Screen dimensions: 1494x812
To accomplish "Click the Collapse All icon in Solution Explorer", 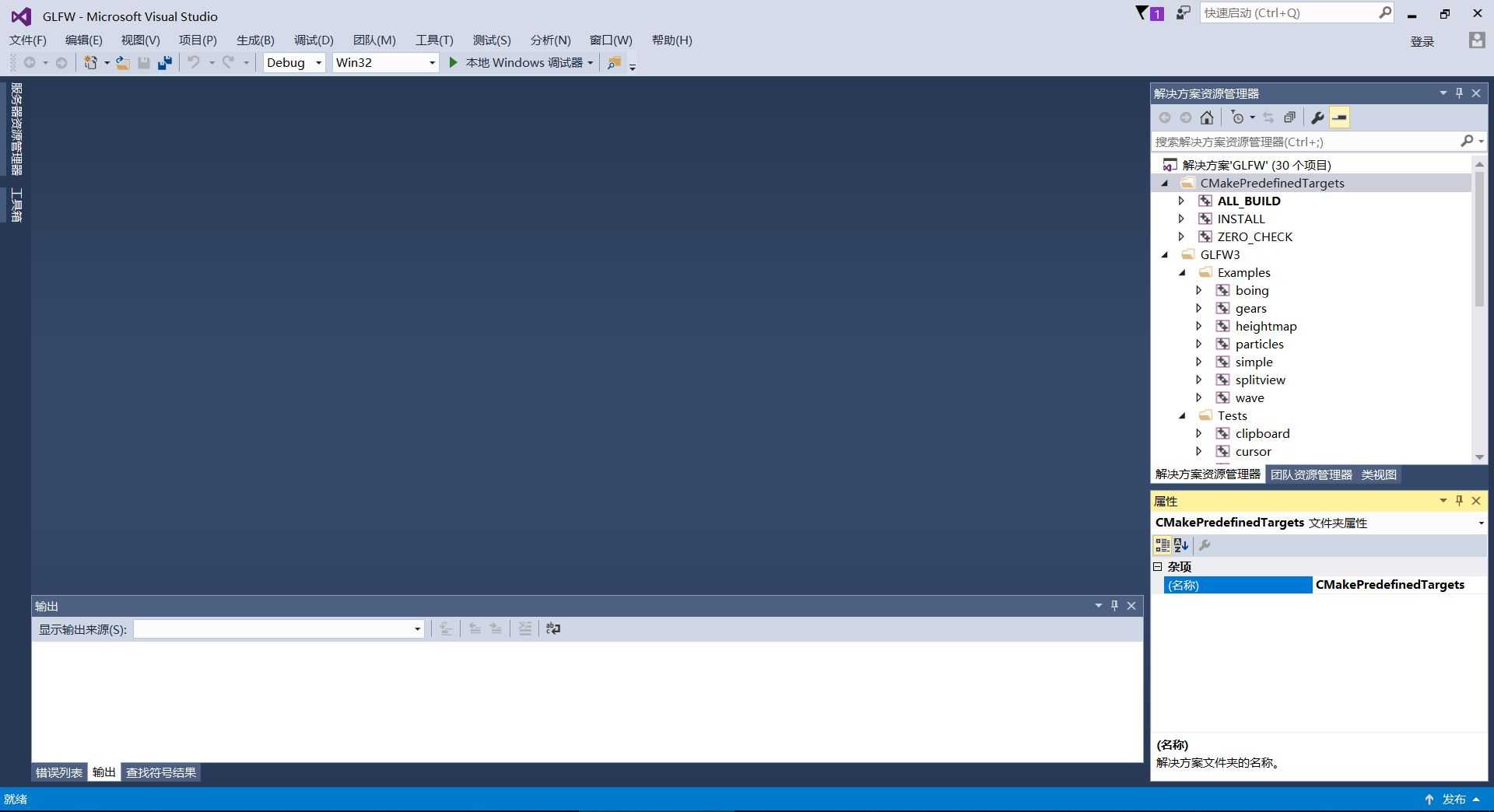I will pyautogui.click(x=1289, y=117).
